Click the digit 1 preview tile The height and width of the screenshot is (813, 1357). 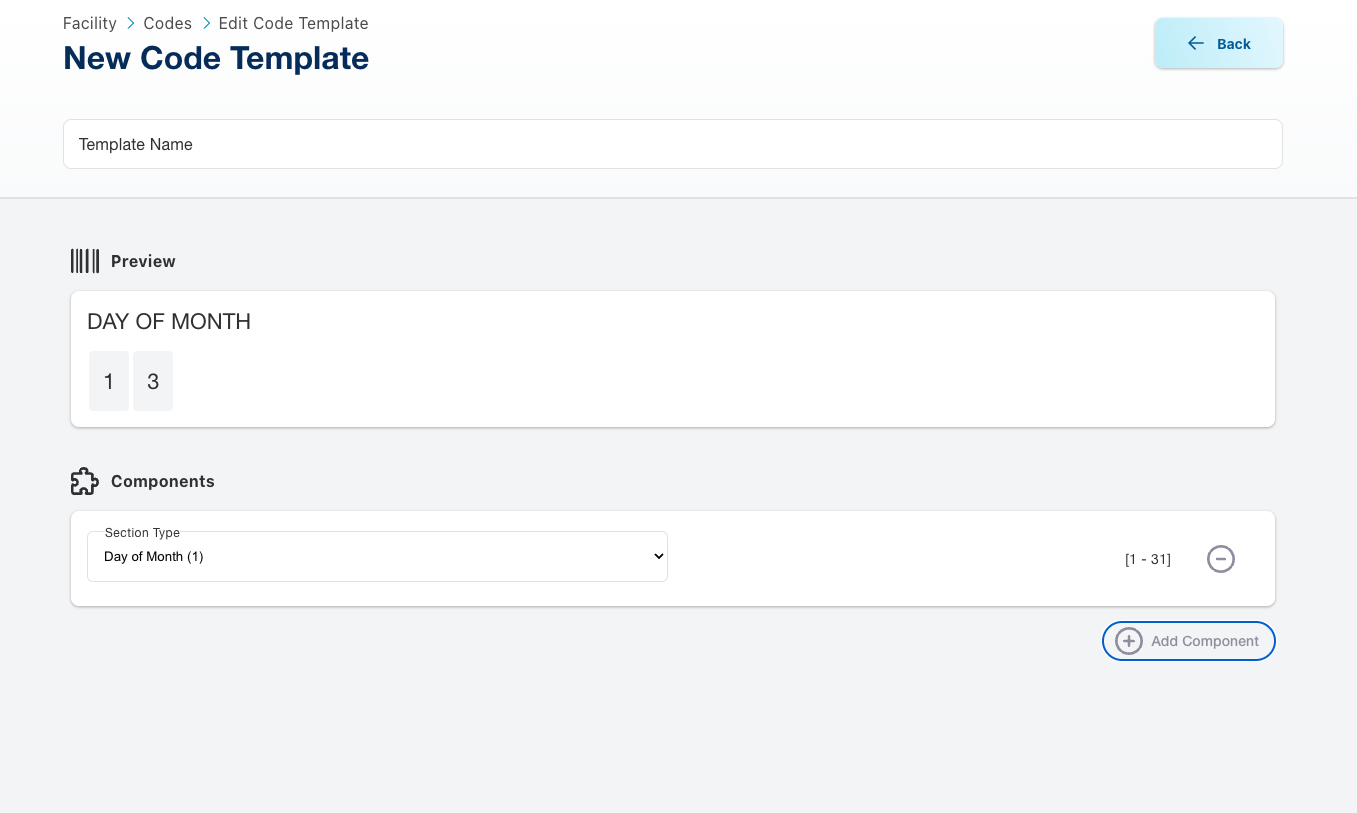tap(109, 381)
